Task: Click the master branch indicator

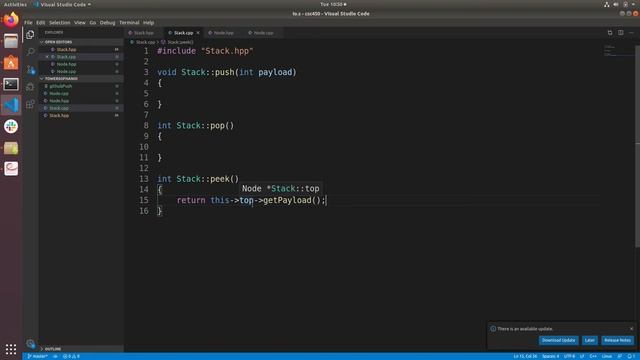Action: [x=37, y=356]
